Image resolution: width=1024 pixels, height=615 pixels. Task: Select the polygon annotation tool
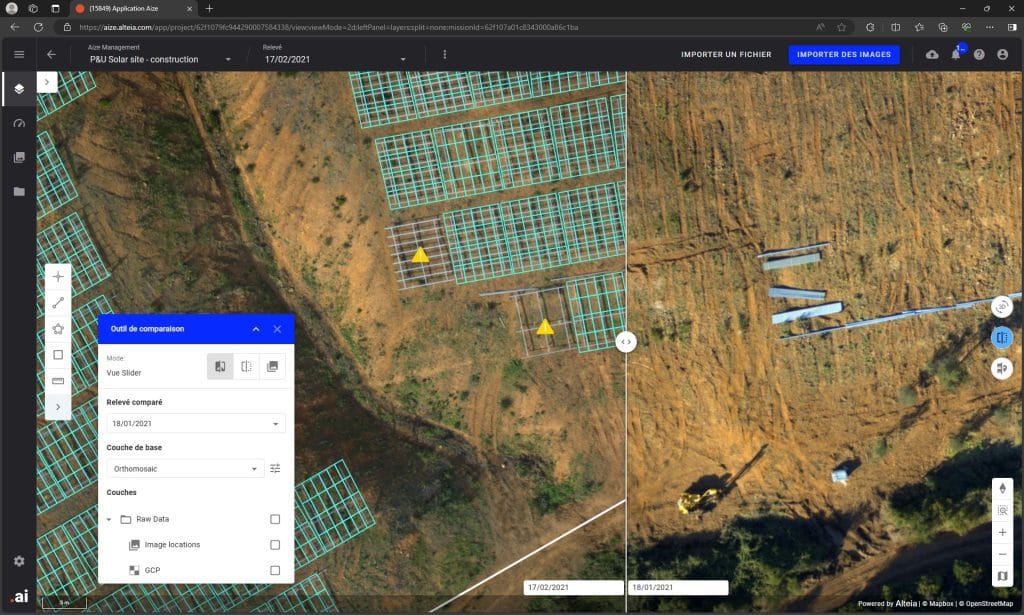pyautogui.click(x=58, y=328)
